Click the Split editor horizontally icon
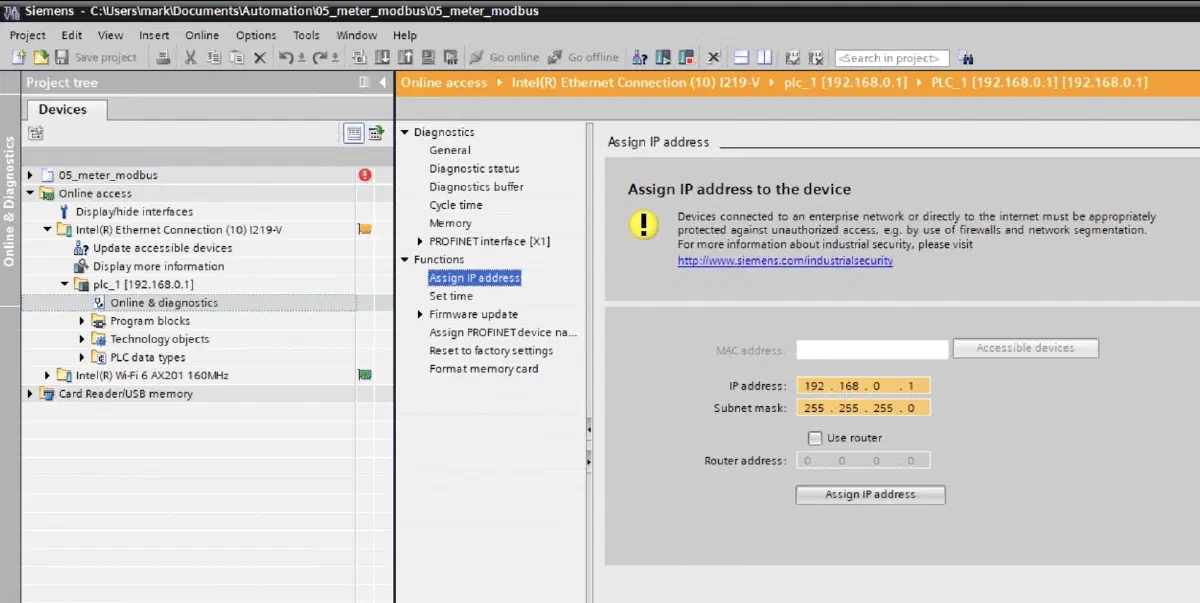Viewport: 1200px width, 603px height. (741, 58)
